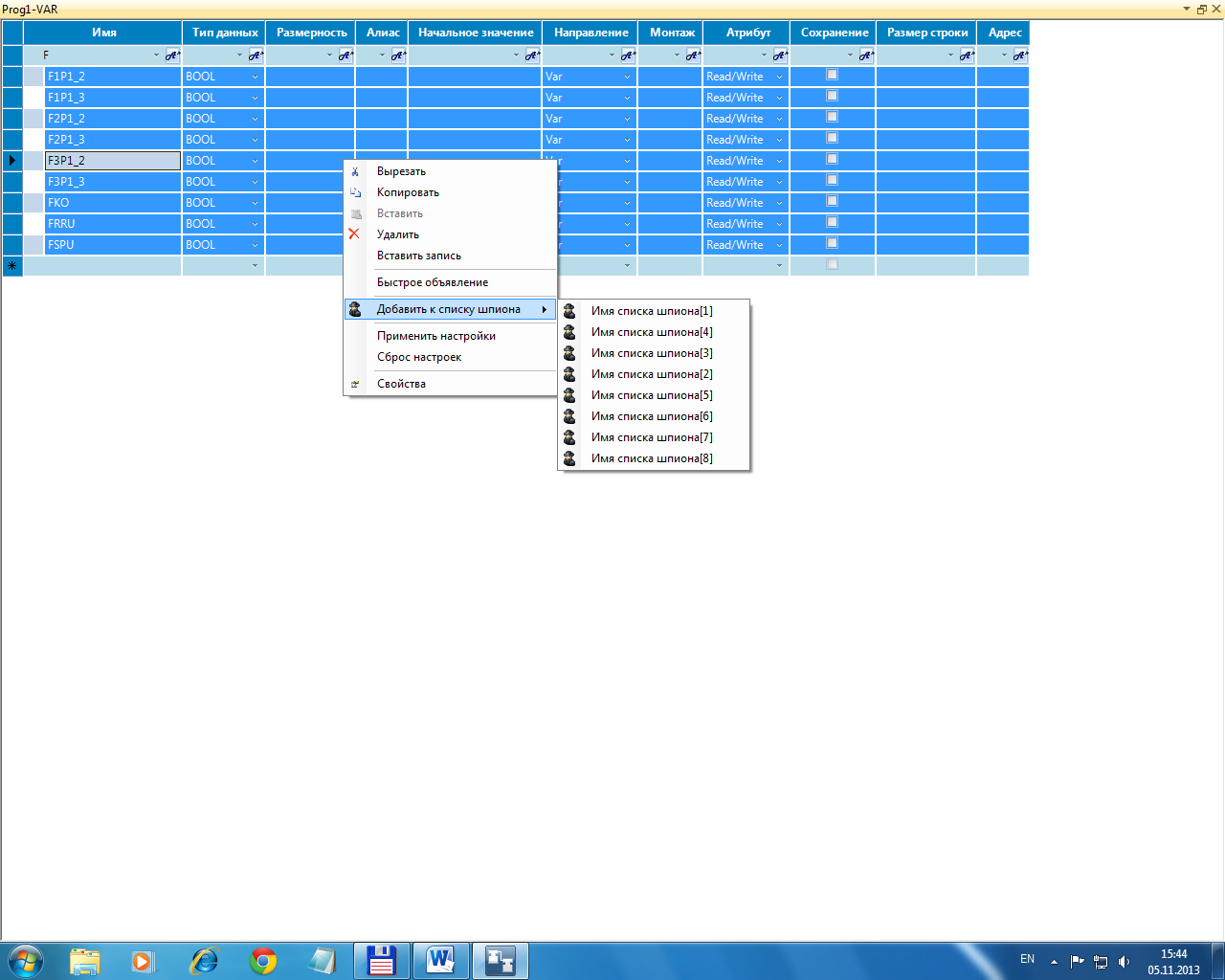Click the filter icon in the Атрибут column
This screenshot has width=1225, height=980.
[780, 56]
